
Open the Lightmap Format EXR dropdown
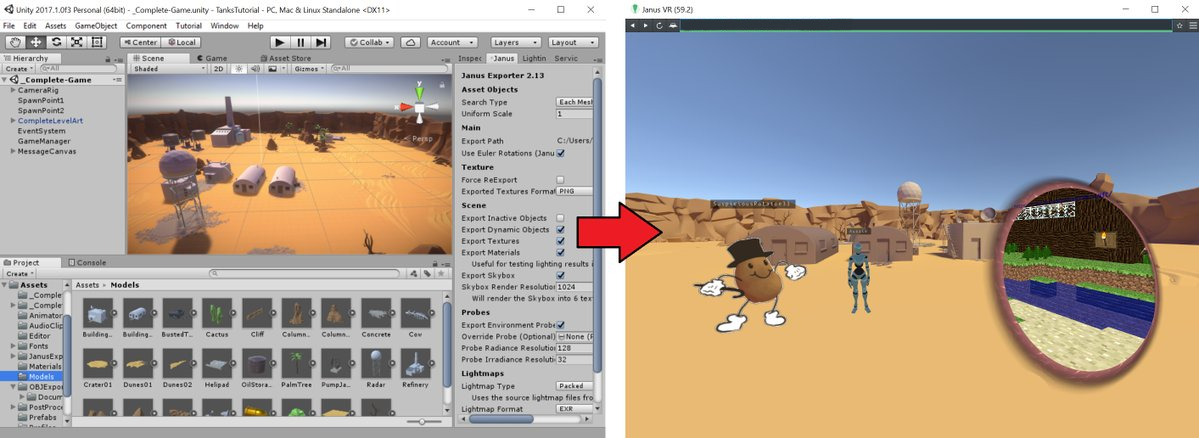pyautogui.click(x=574, y=409)
